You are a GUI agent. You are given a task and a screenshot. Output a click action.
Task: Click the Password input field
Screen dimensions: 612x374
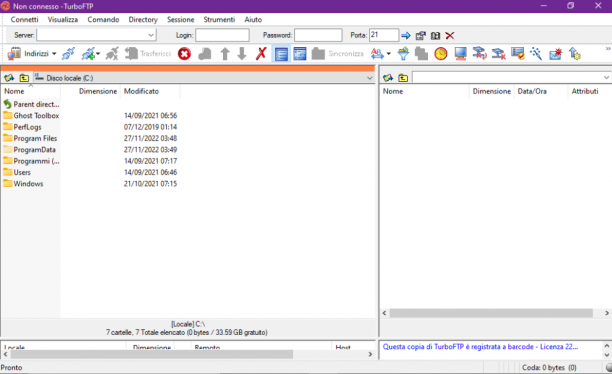click(x=318, y=35)
